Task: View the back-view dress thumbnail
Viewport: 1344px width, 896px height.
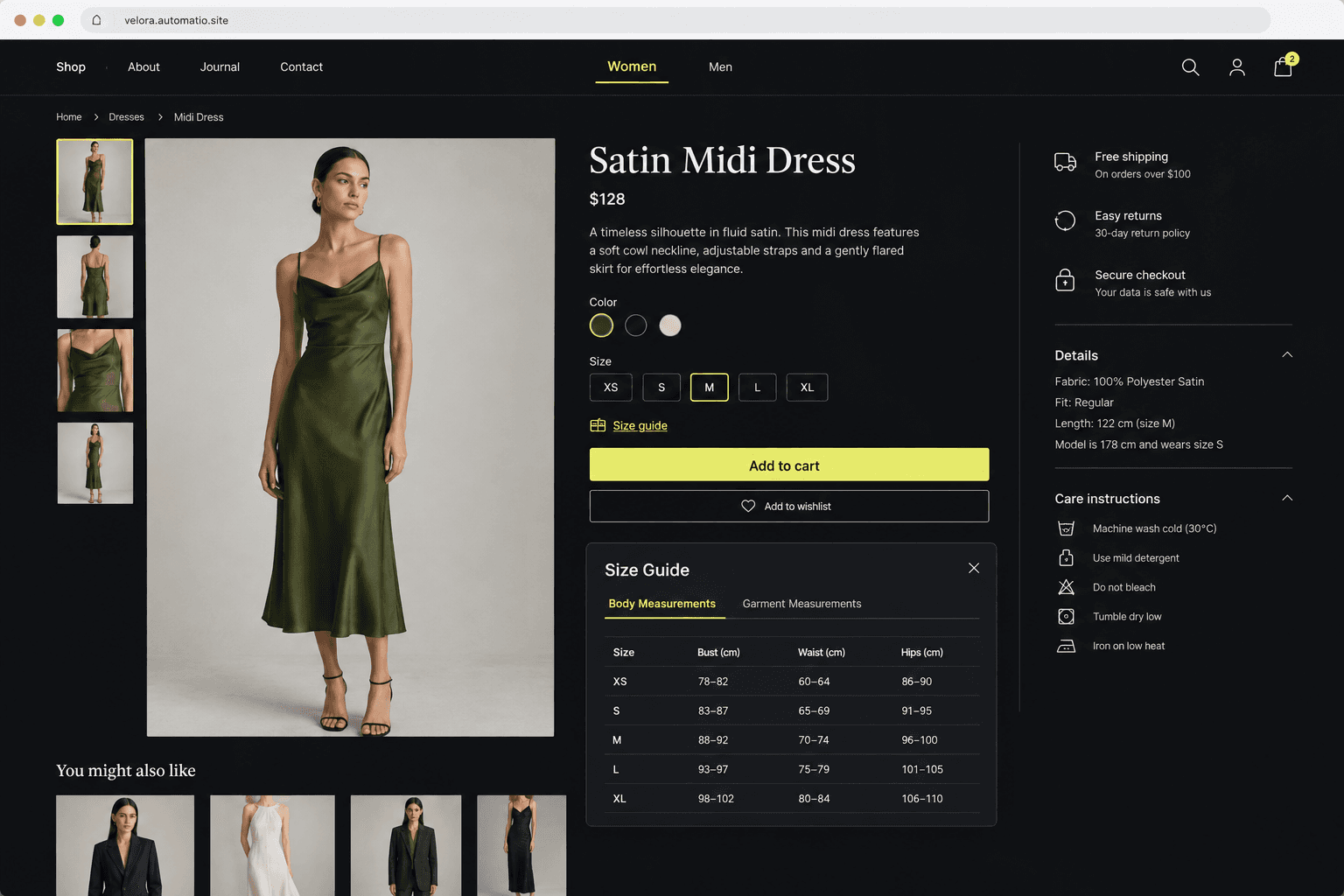Action: 95,276
